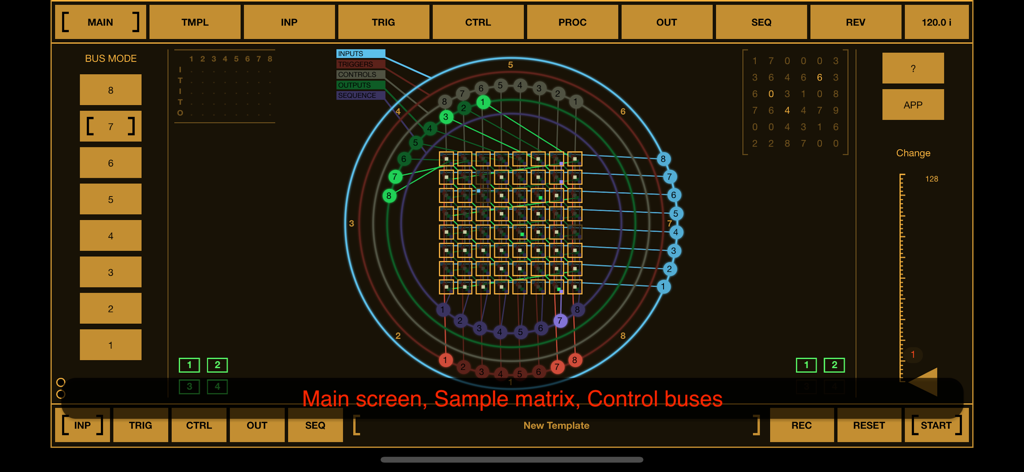The image size is (1024, 472).
Task: Open the TMPL tab
Action: click(195, 22)
